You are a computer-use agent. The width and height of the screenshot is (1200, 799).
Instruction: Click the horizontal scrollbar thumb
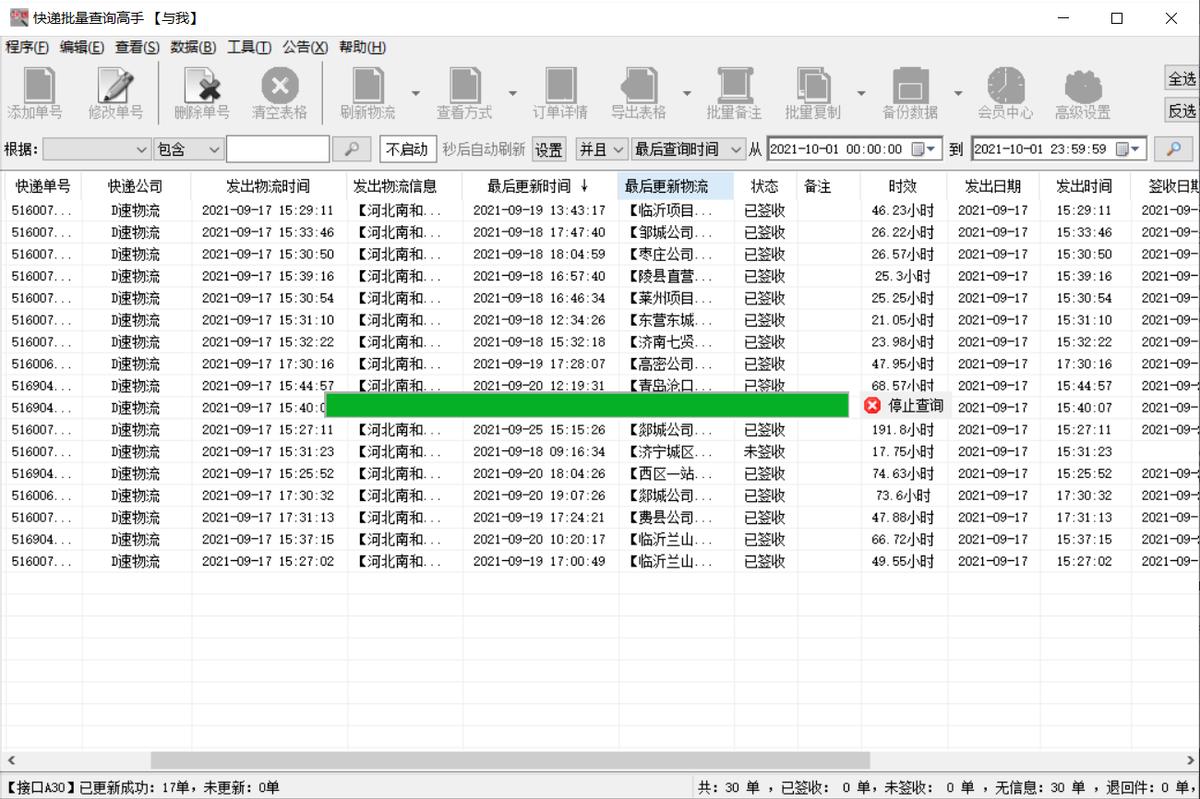pos(510,760)
